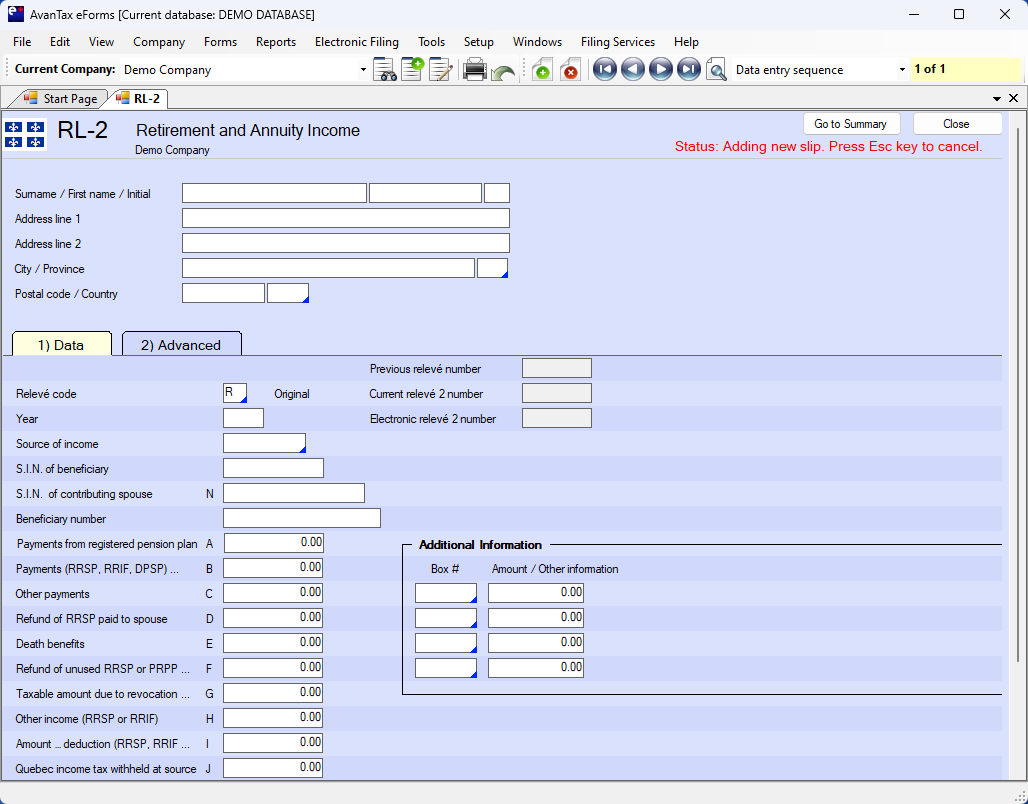Click the green plus add slip icon
Screen dimensions: 1028x804
pyautogui.click(x=542, y=70)
